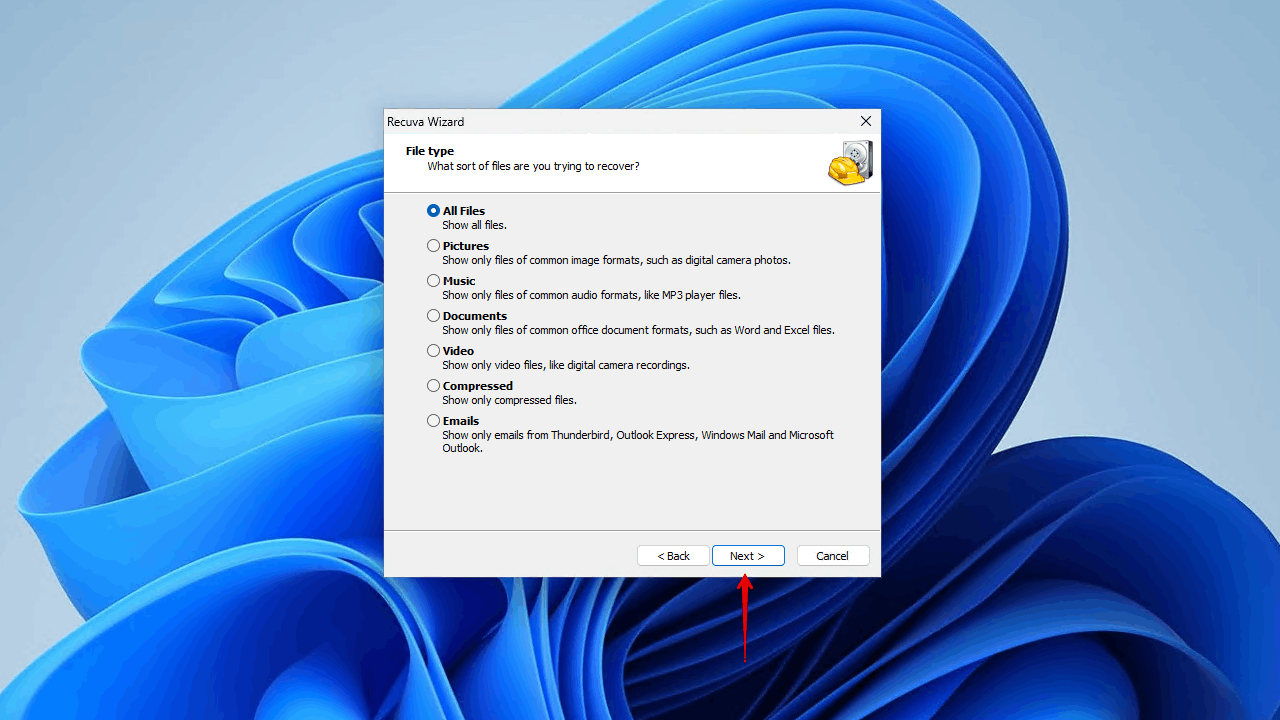This screenshot has width=1280, height=720.
Task: Select the All Files radio button
Action: [433, 211]
